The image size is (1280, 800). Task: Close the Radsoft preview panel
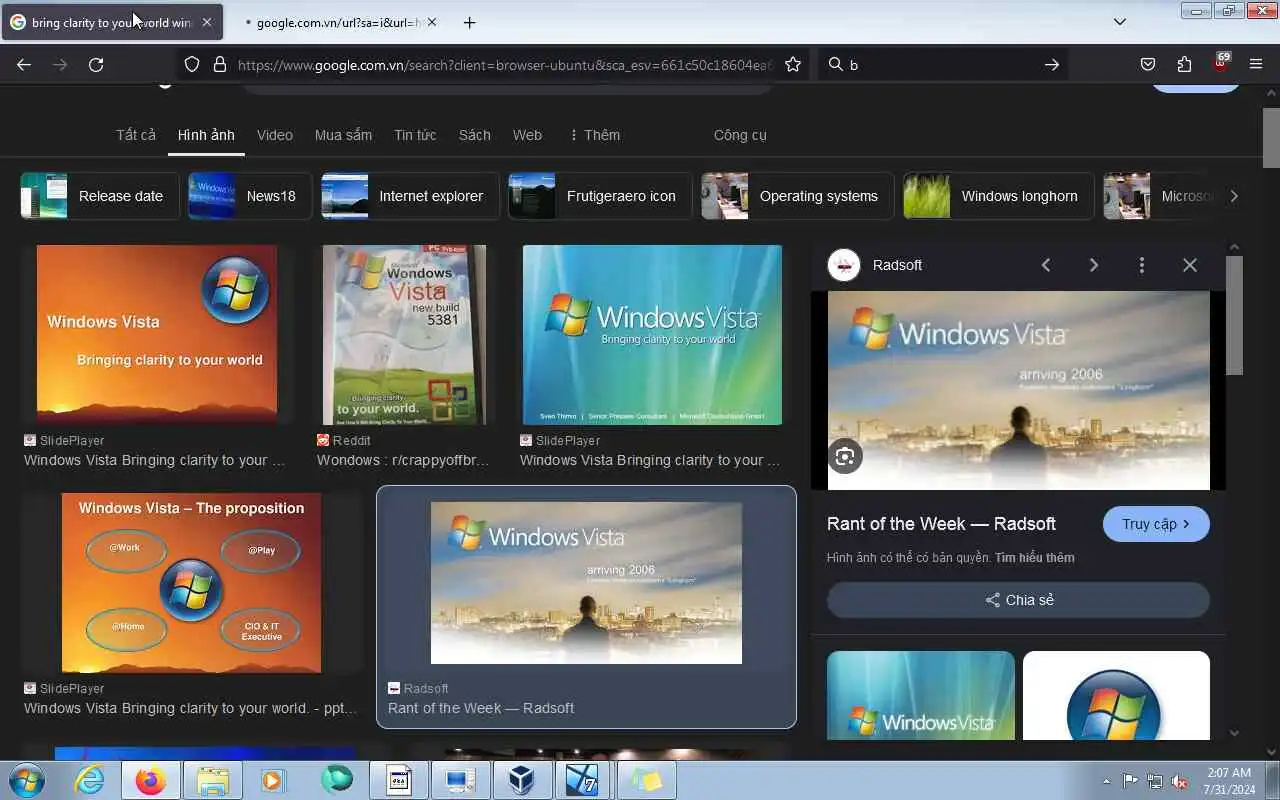pos(1190,265)
